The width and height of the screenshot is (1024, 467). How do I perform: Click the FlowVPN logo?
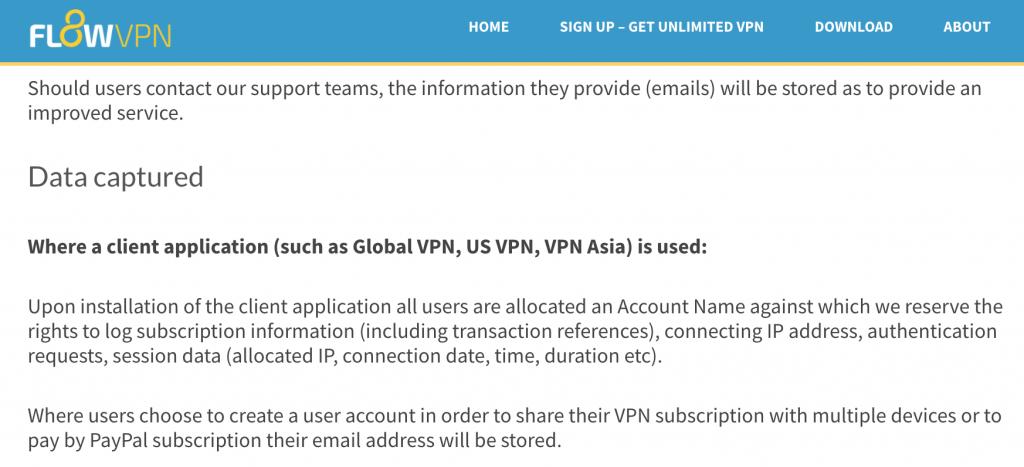point(100,30)
